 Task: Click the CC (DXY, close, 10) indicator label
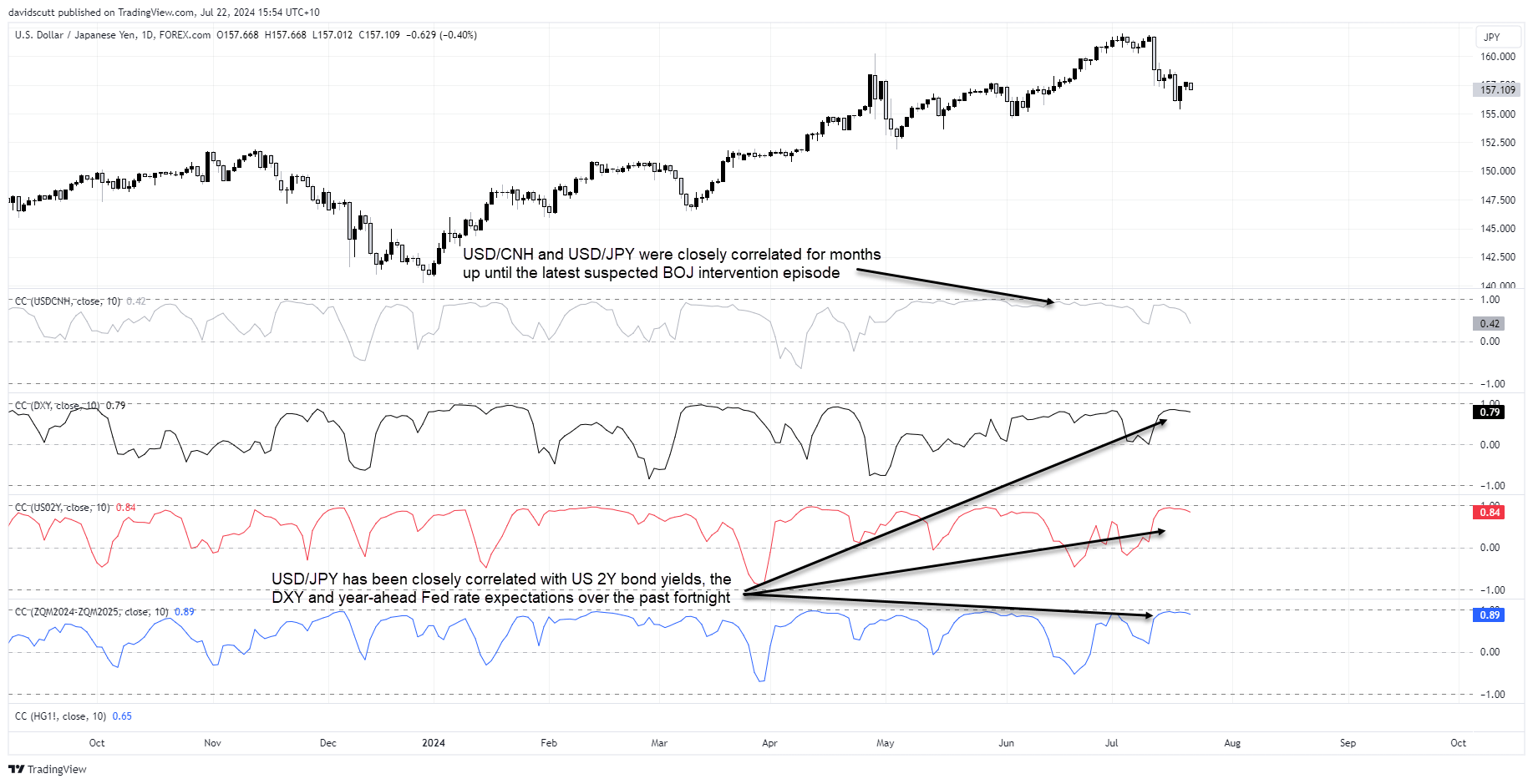tap(58, 406)
